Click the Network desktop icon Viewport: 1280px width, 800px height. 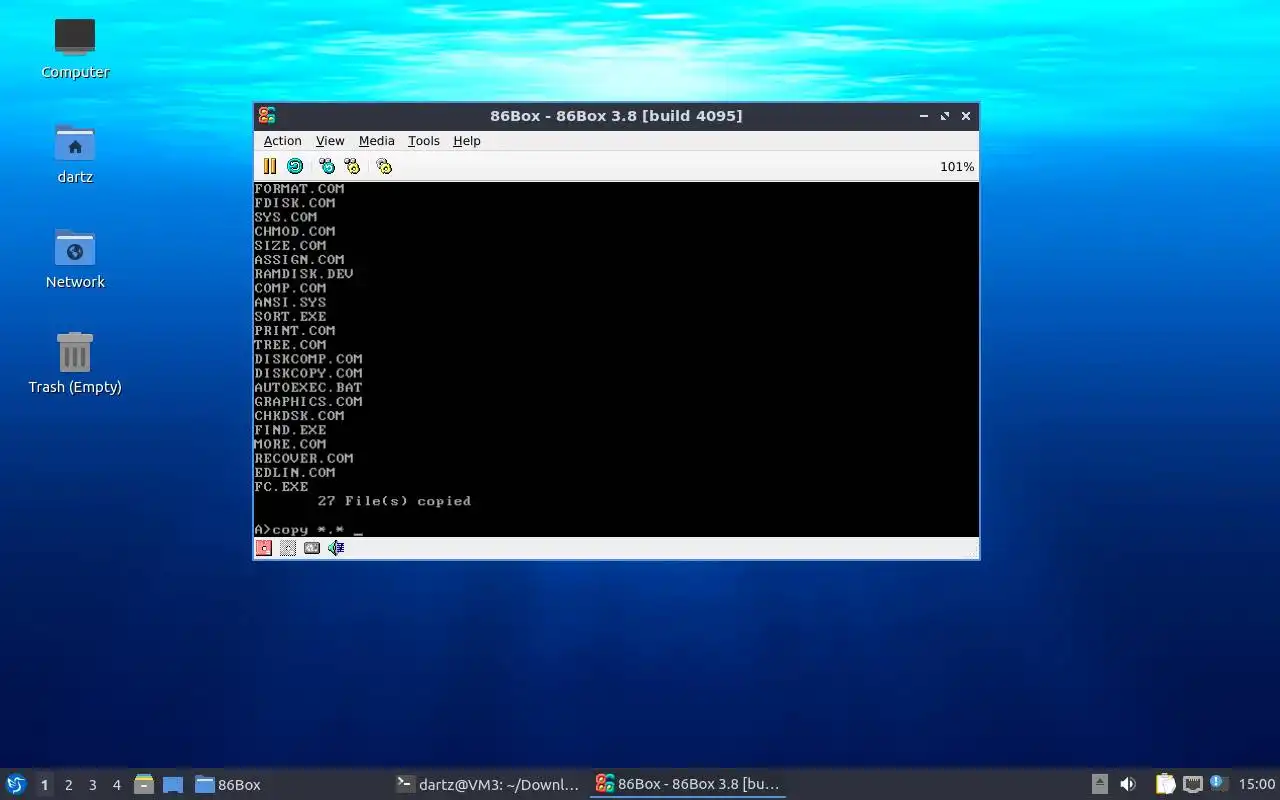[75, 258]
